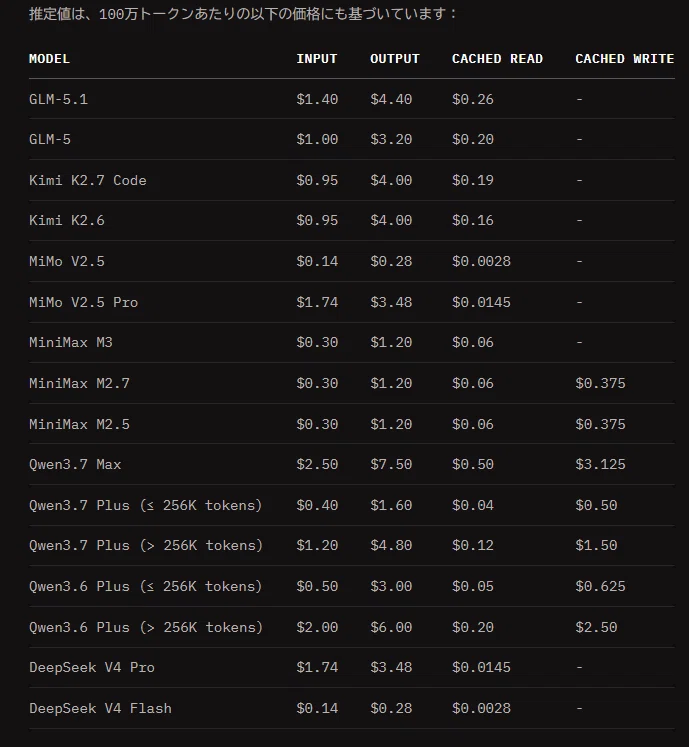The height and width of the screenshot is (747, 689).
Task: Click Qwen3.7 Plus (≤ 256K tokens) label
Action: pyautogui.click(x=146, y=505)
